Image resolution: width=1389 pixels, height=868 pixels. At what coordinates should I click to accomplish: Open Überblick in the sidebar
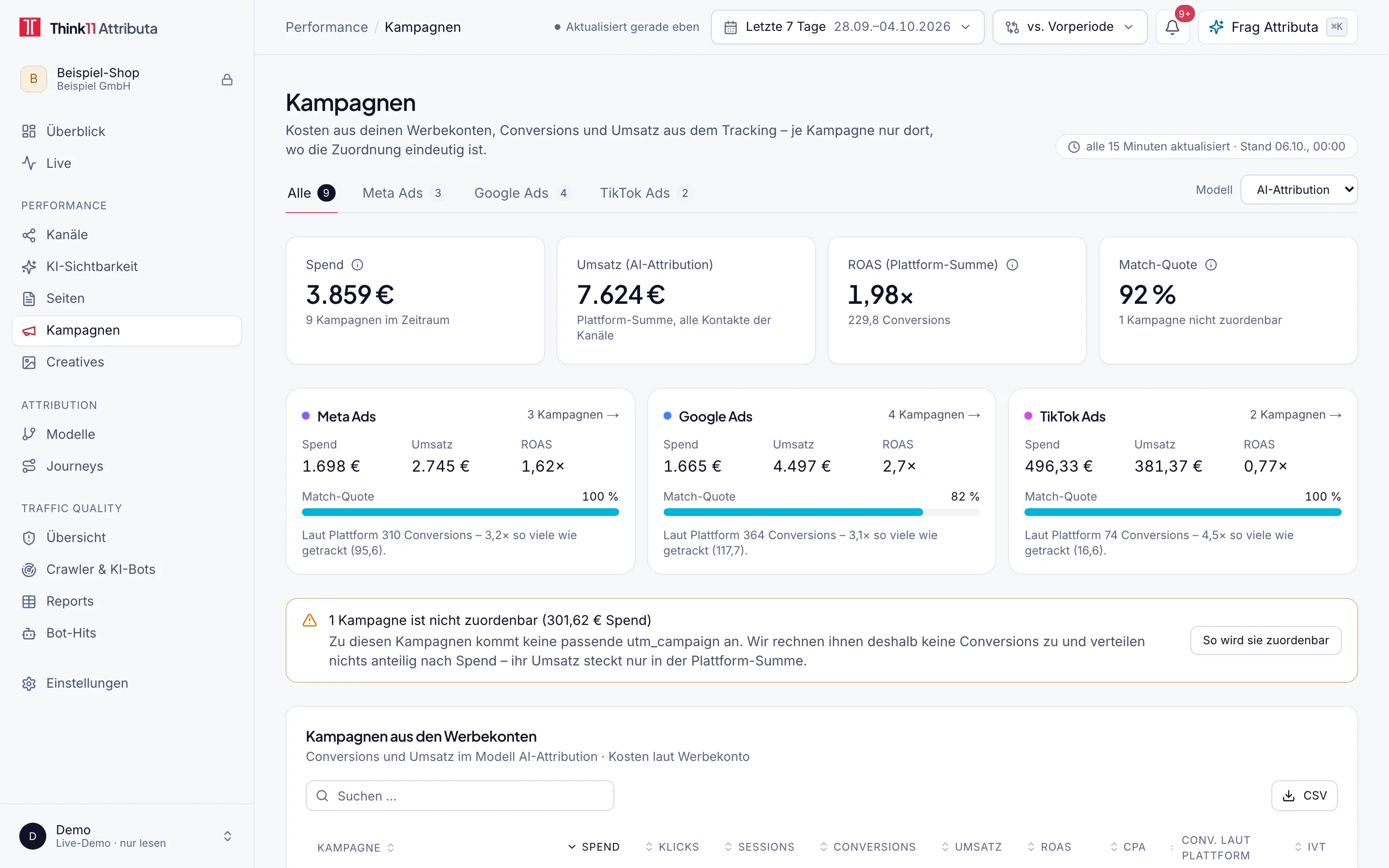coord(126,132)
